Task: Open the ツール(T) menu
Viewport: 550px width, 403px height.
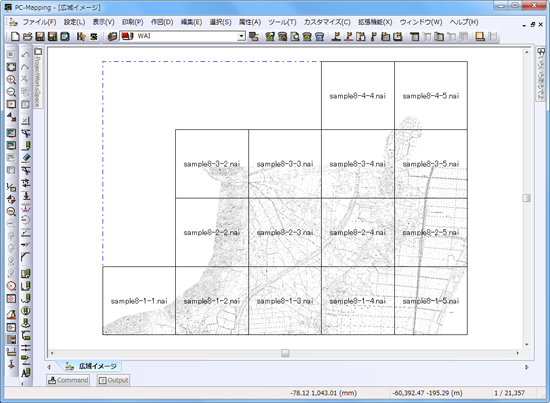Action: point(282,22)
